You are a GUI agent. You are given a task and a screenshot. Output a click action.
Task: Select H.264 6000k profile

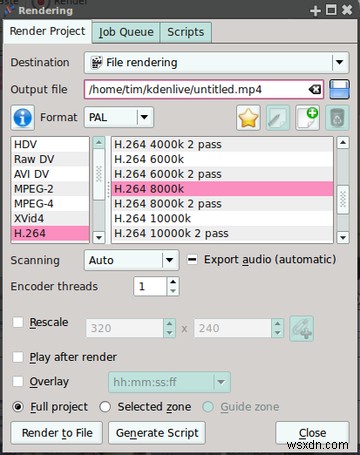pyautogui.click(x=222, y=159)
